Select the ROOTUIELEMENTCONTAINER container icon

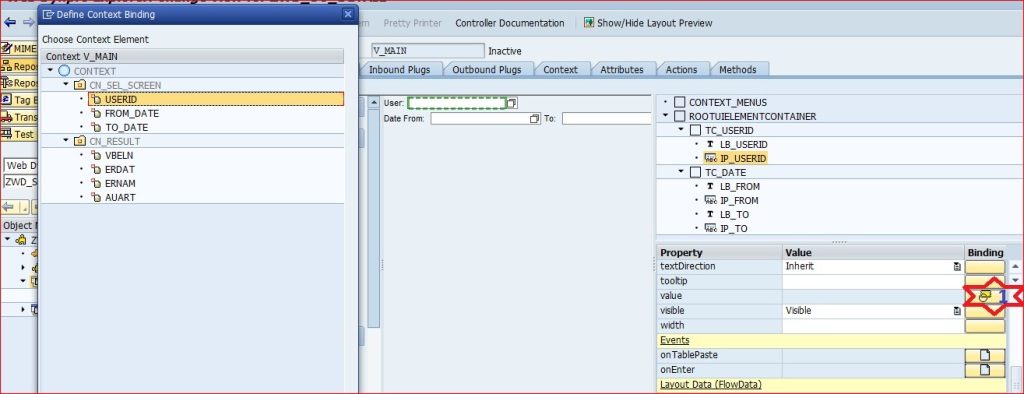click(680, 116)
